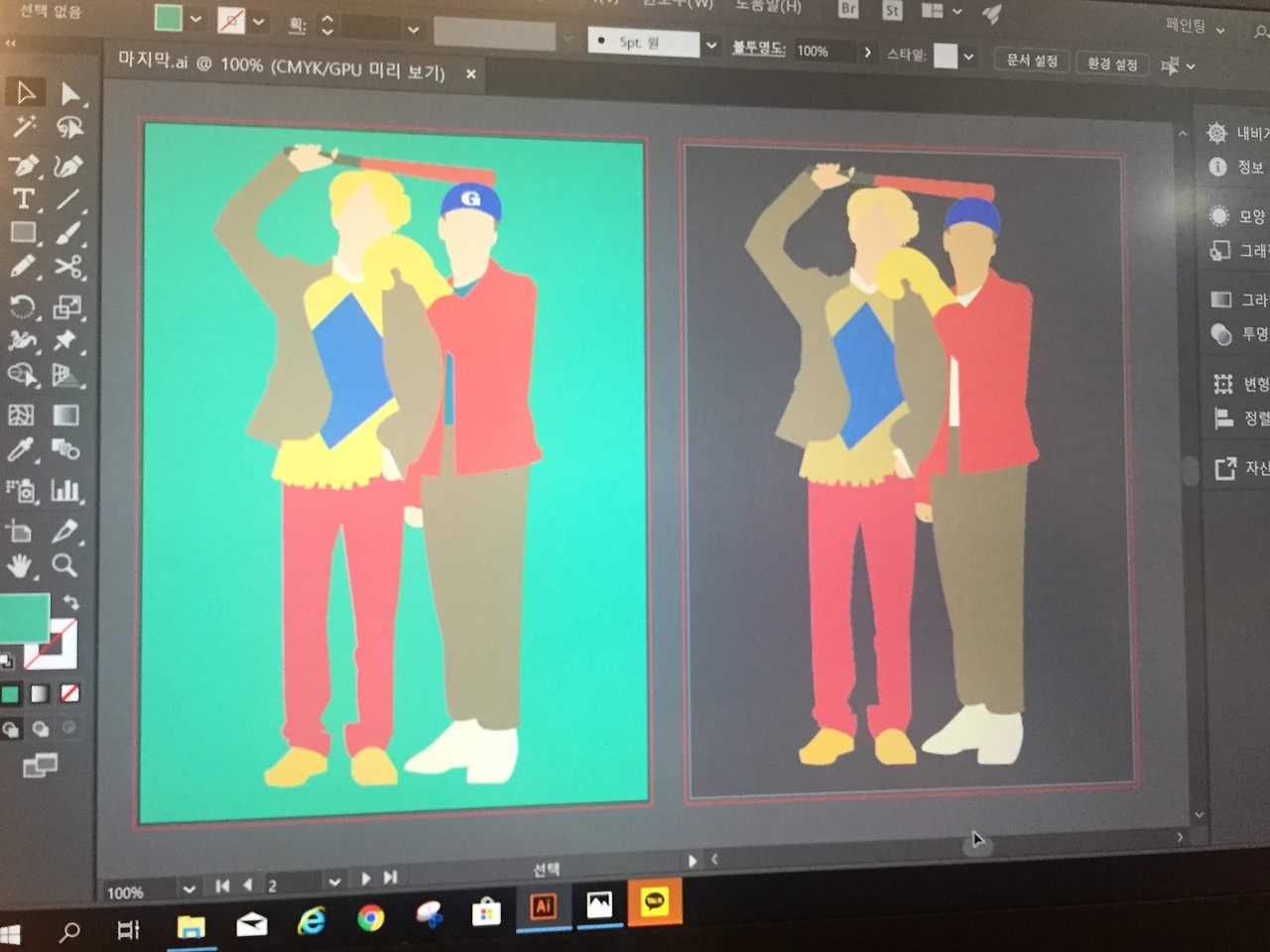1270x952 pixels.
Task: Select the Scissors tool
Action: pos(67,267)
